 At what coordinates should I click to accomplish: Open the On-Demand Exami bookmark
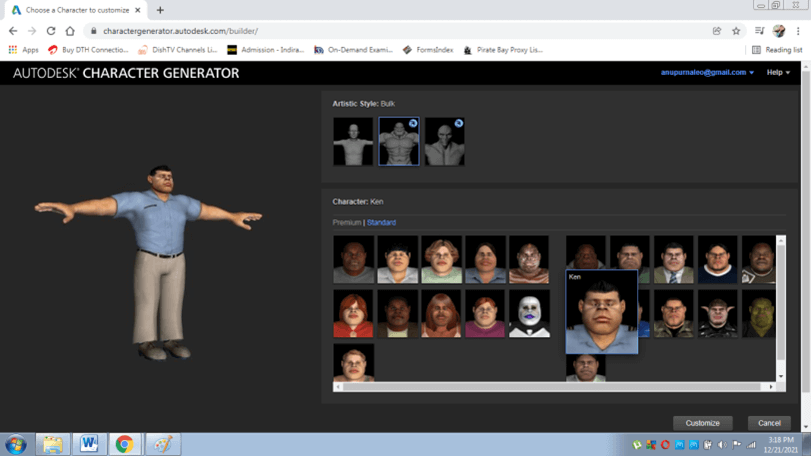(353, 50)
